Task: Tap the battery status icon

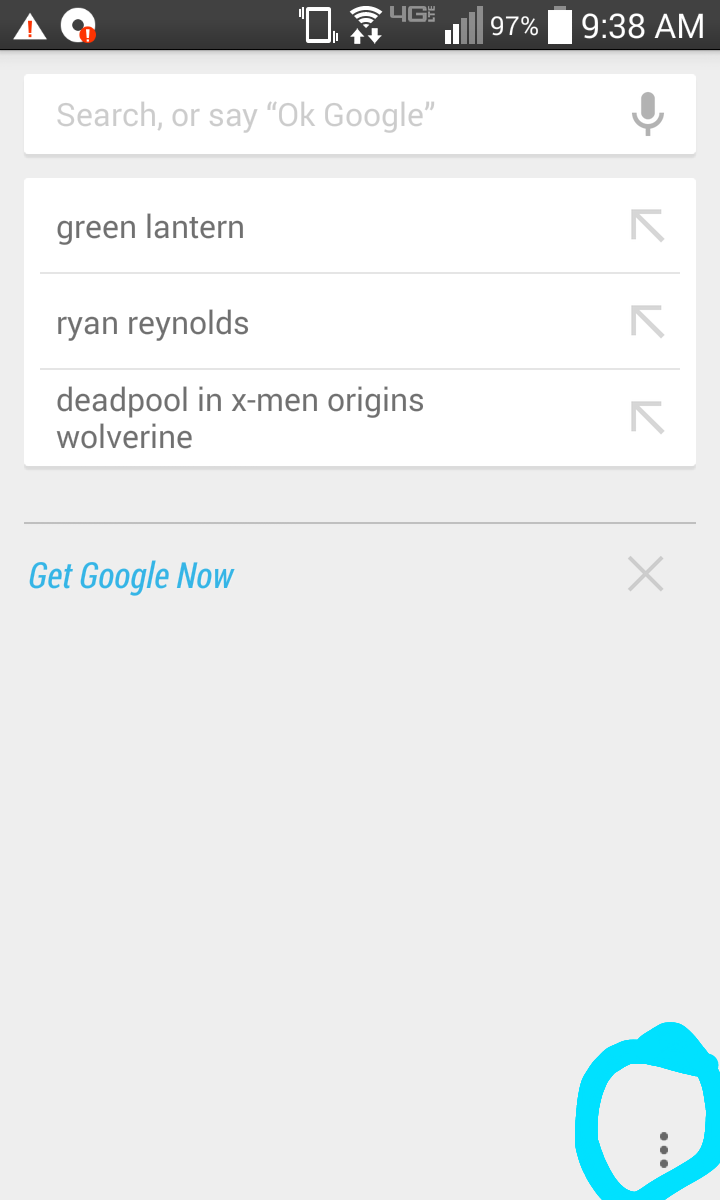Action: coord(560,25)
